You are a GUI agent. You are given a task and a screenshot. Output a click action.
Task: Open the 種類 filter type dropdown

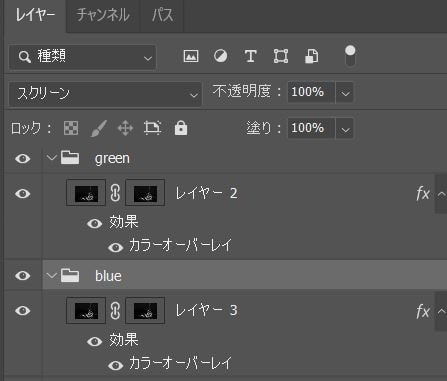pos(82,57)
